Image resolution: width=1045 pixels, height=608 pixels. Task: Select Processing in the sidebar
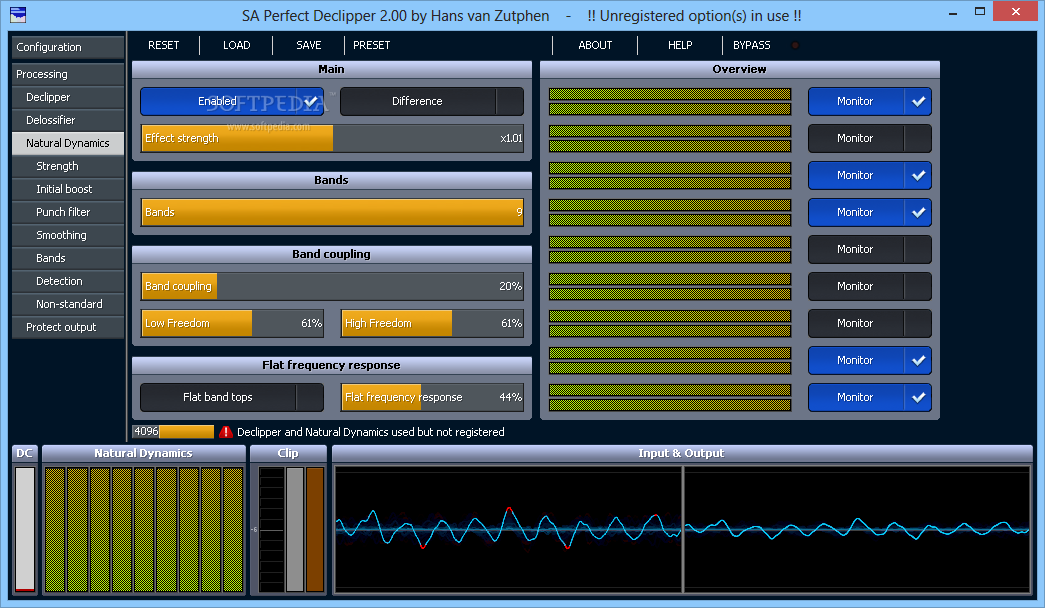[68, 74]
